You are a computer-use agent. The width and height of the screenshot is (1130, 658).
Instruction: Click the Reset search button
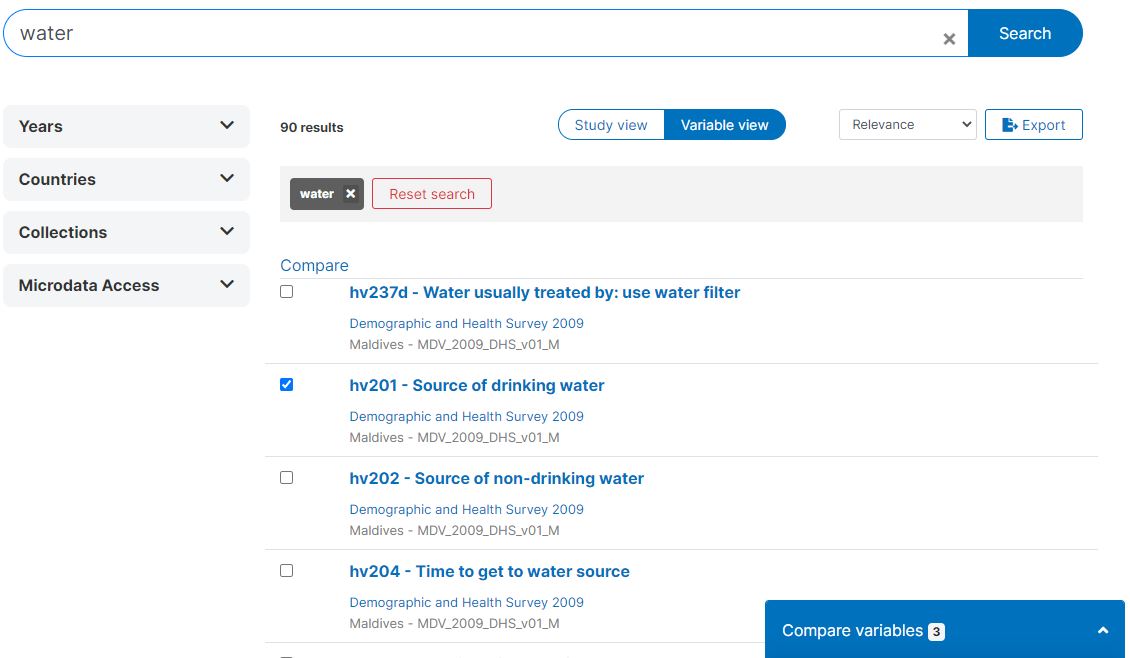432,194
